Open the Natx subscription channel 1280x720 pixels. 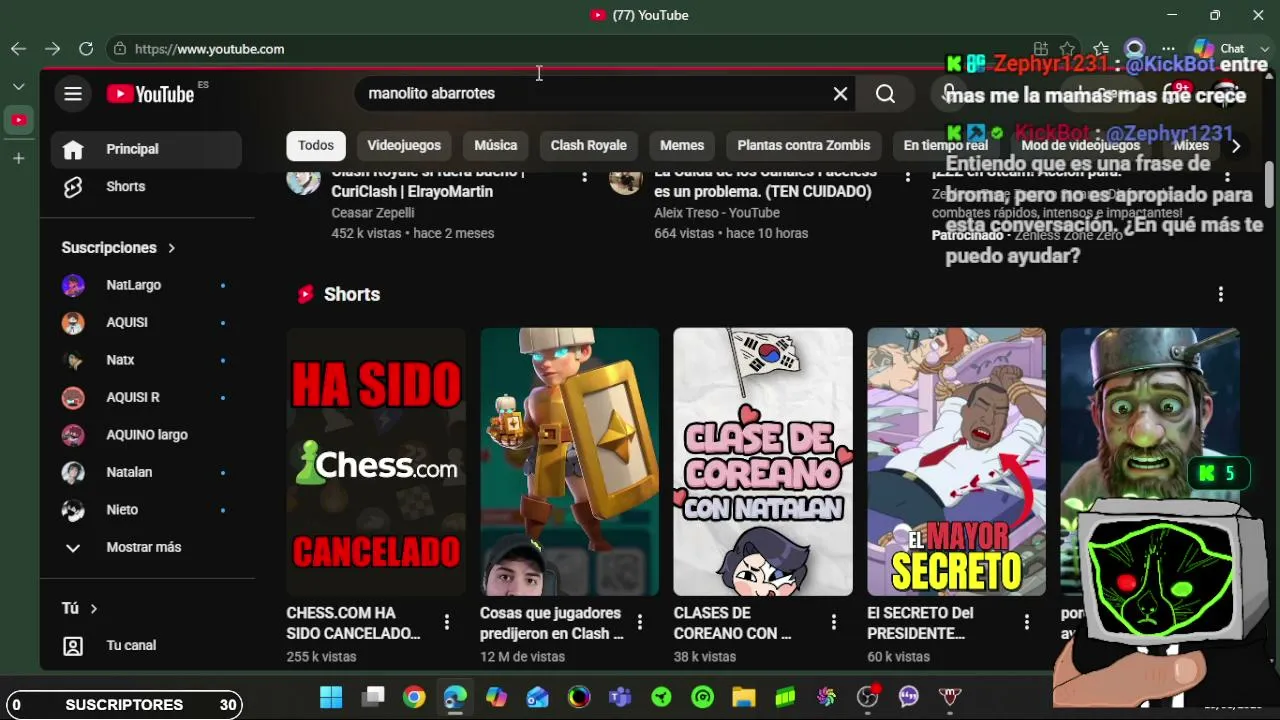coord(146,360)
